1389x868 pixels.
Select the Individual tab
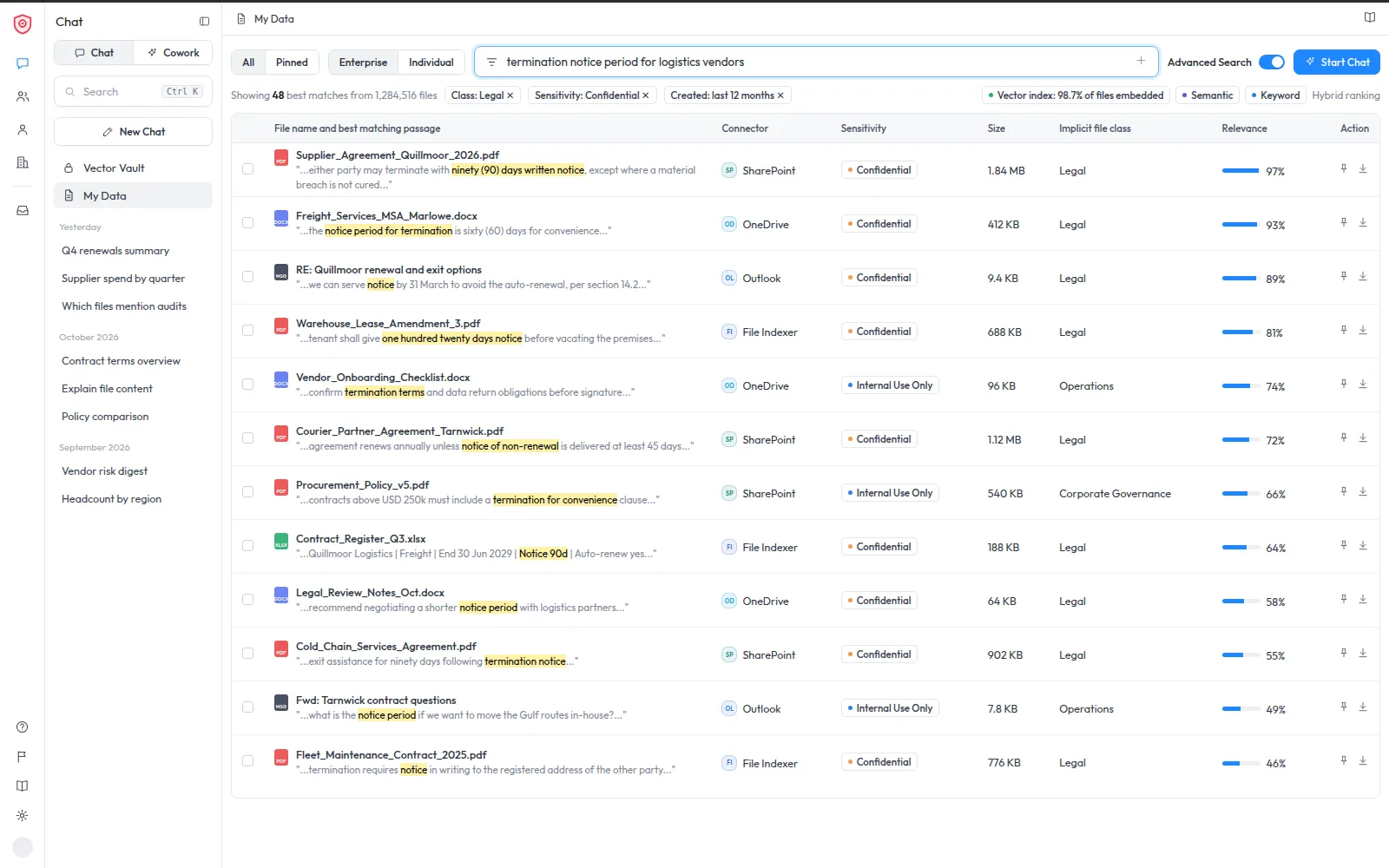pyautogui.click(x=431, y=62)
